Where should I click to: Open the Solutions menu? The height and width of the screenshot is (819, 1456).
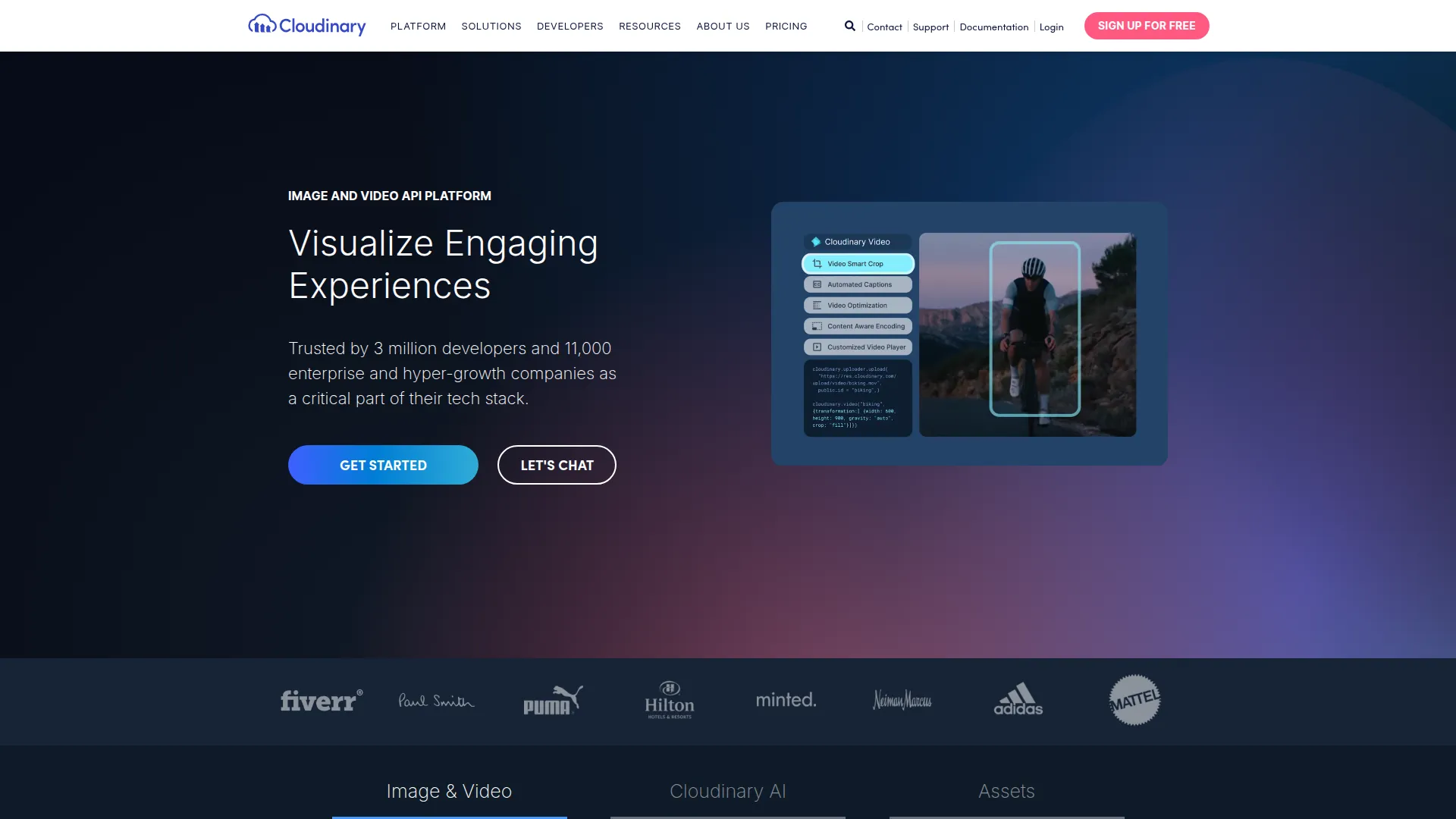(x=491, y=26)
